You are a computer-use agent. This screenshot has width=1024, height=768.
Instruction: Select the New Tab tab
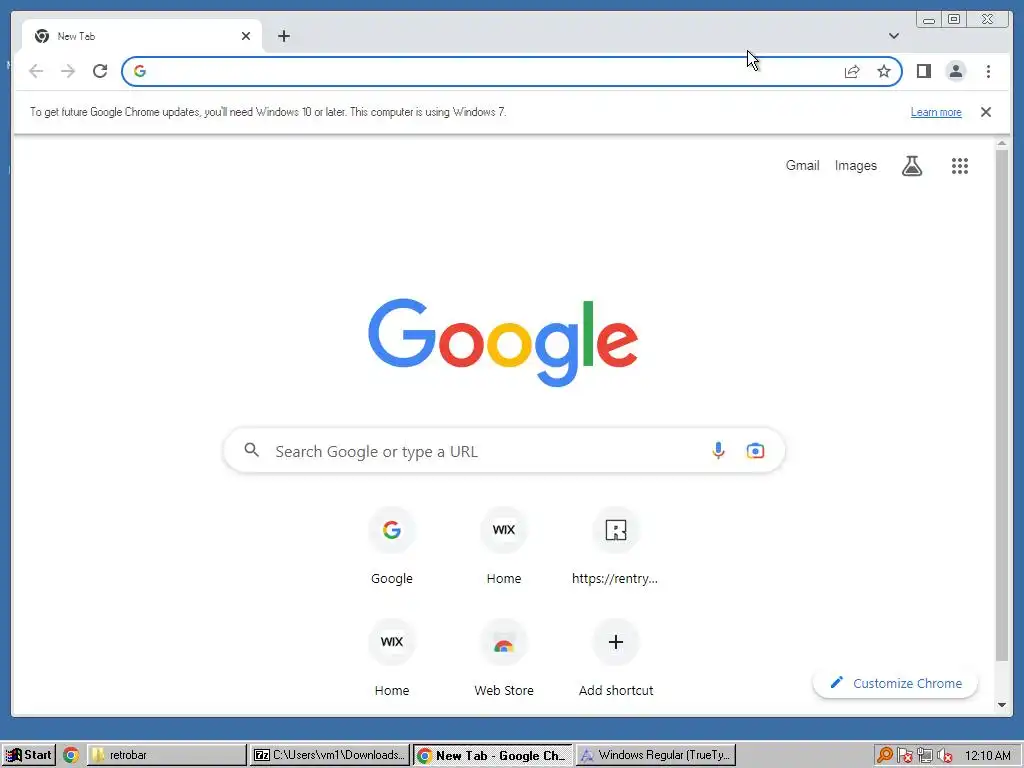click(141, 36)
